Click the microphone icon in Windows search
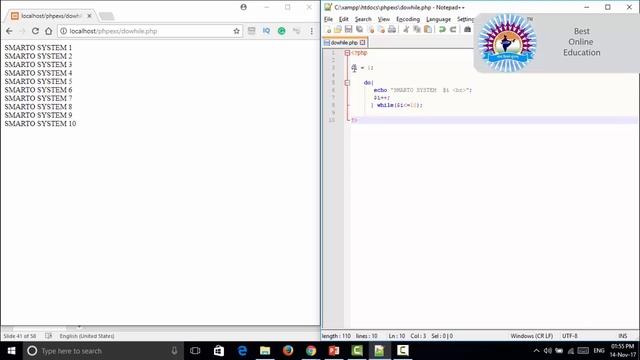The image size is (640, 360). point(174,351)
